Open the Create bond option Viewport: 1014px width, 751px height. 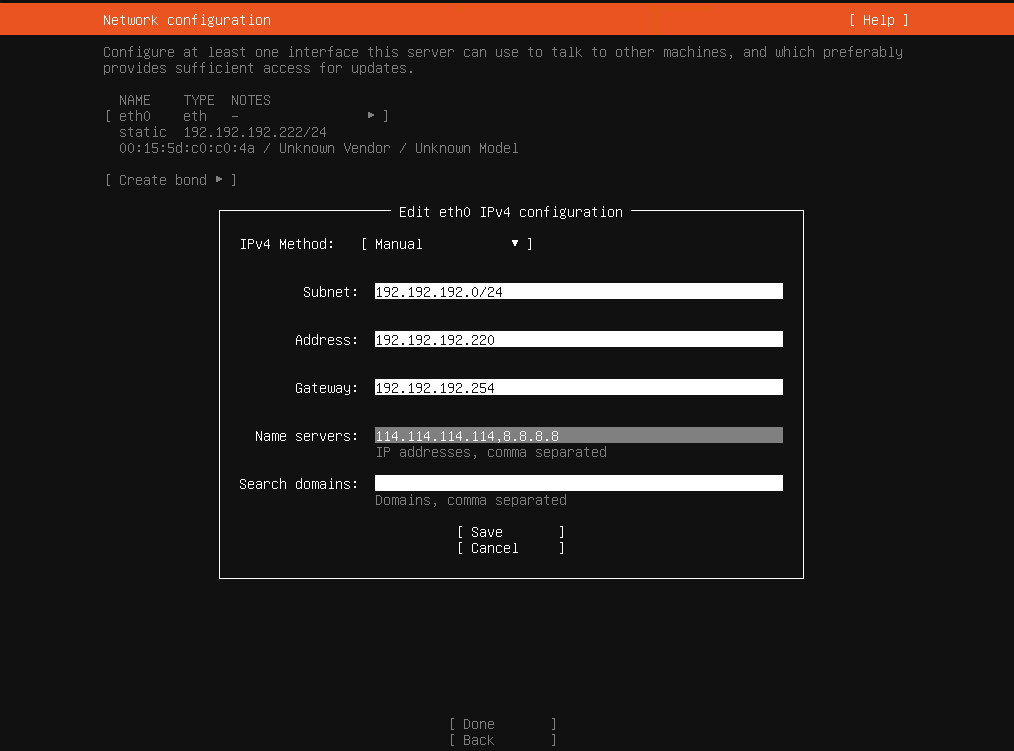[170, 180]
